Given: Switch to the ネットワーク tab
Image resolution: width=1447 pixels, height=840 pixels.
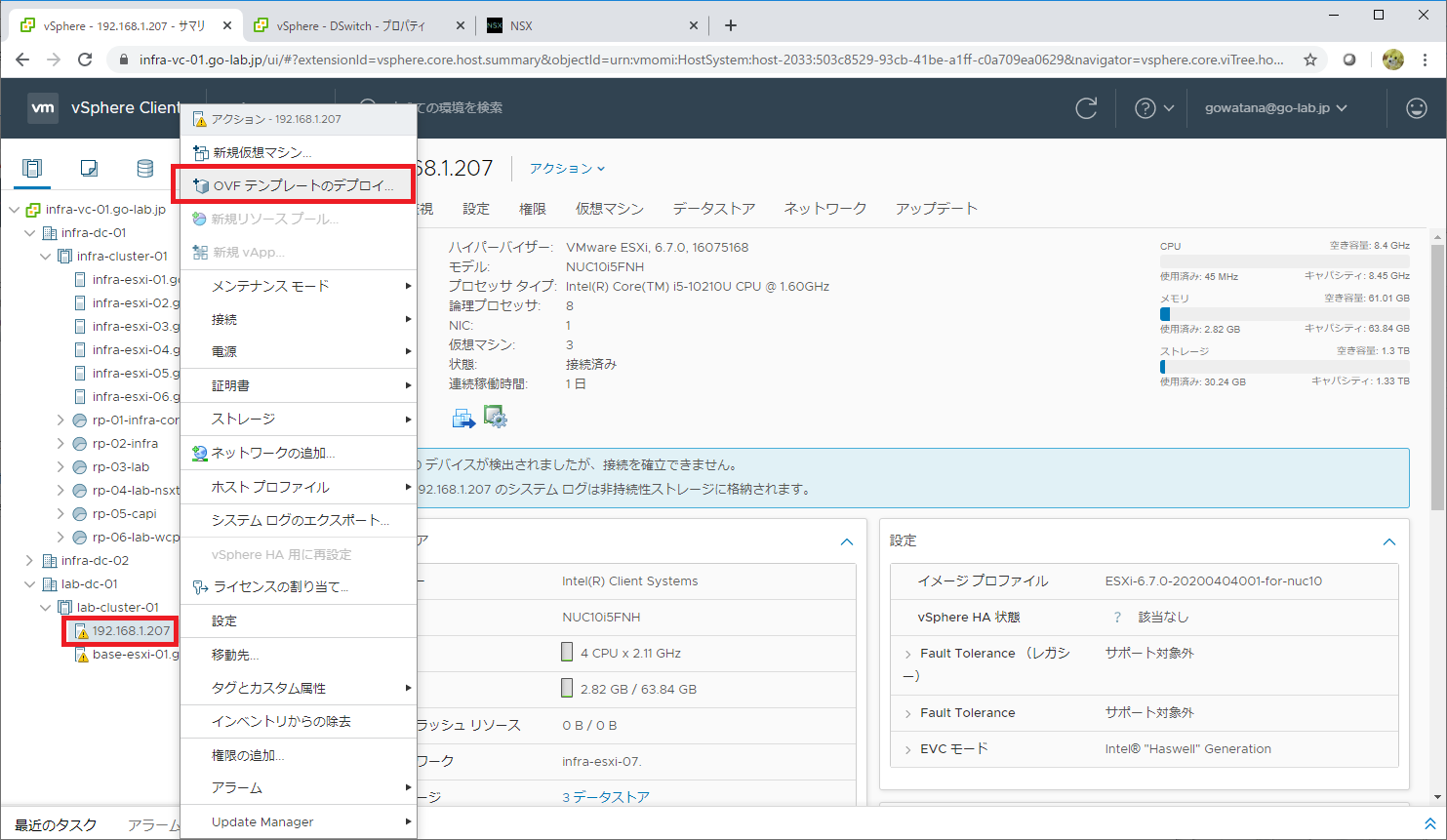Looking at the screenshot, I should tap(825, 209).
